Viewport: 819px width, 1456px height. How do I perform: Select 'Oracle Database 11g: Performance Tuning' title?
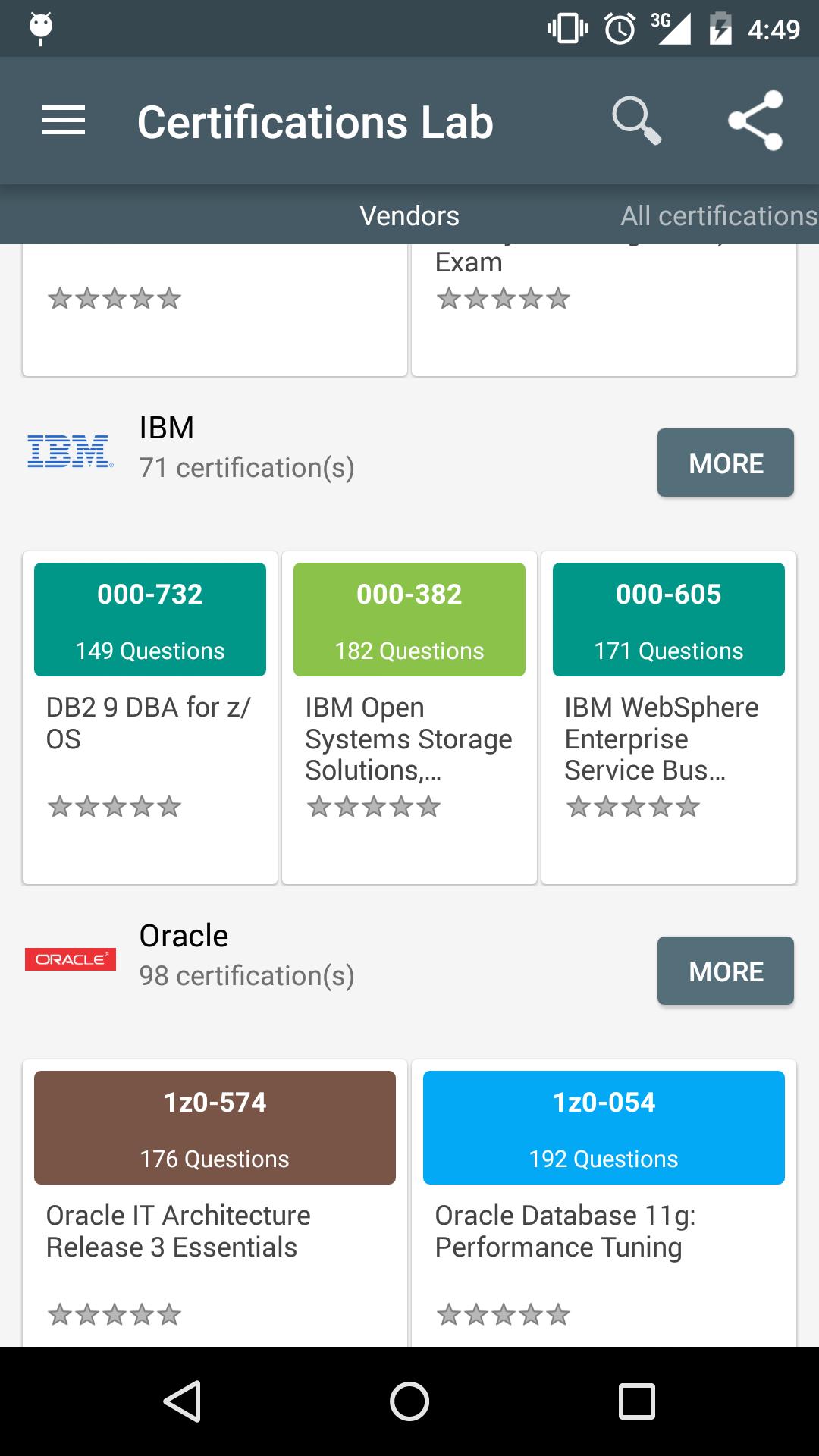click(x=565, y=1231)
